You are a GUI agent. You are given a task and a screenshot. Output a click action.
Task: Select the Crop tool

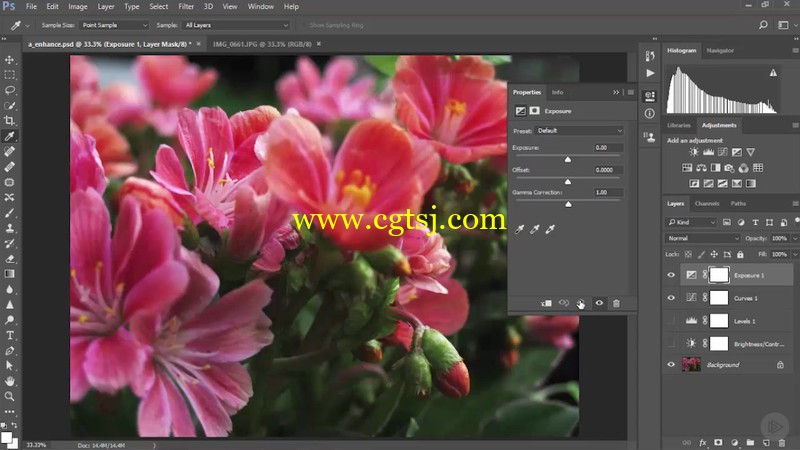pos(9,121)
